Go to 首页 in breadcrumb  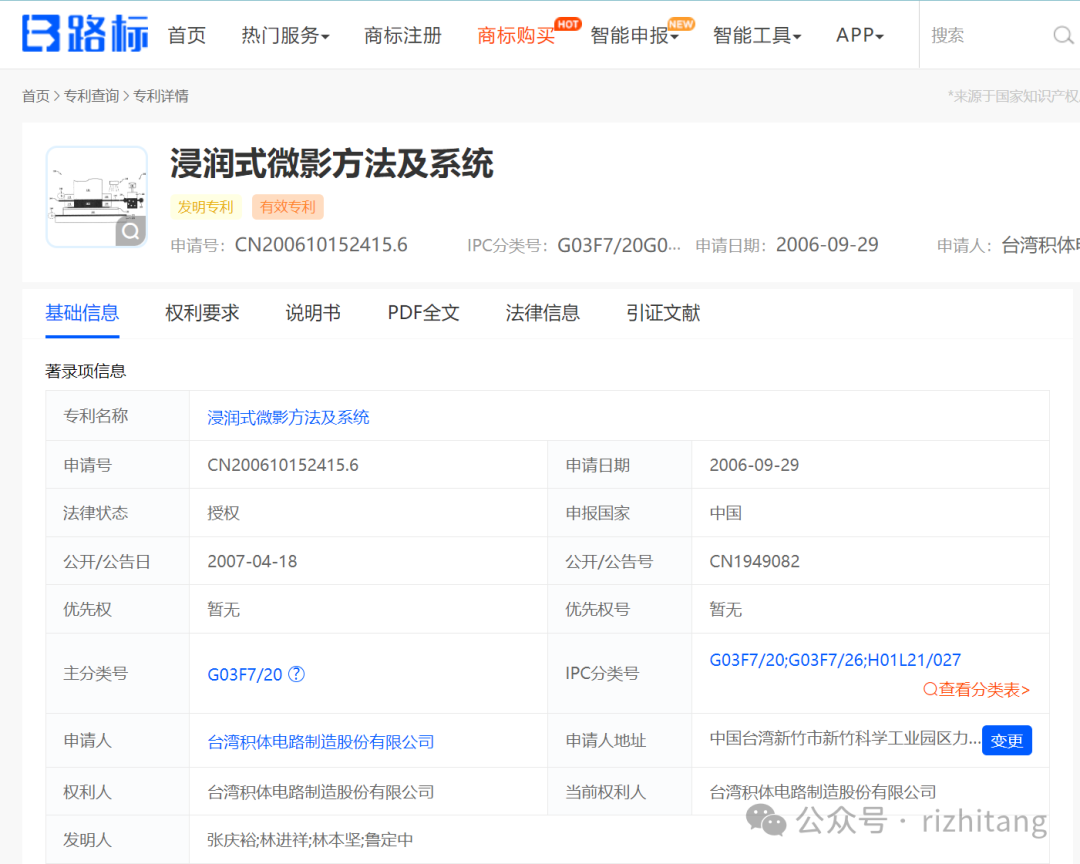(36, 96)
